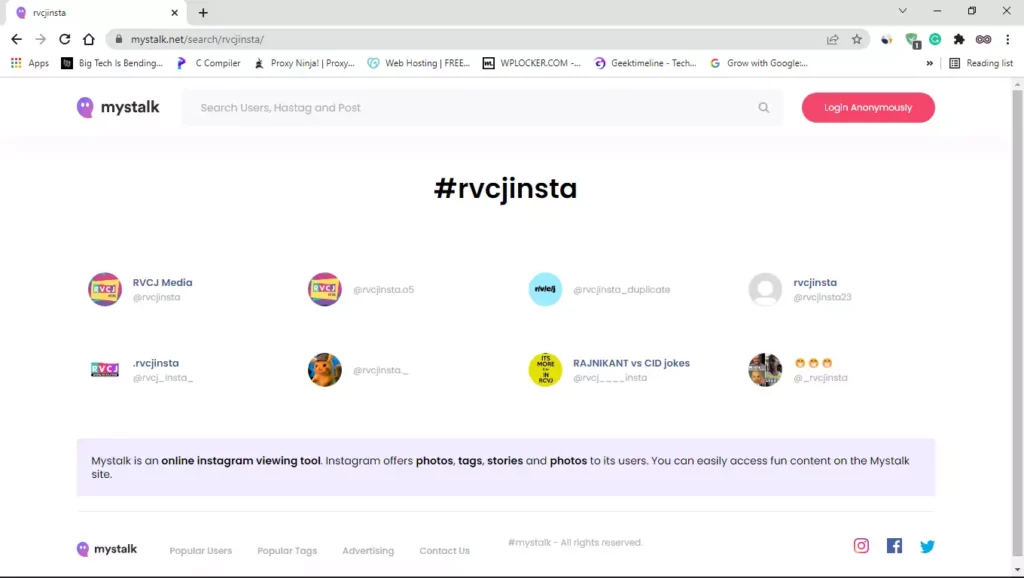Bookmark page with star icon

[857, 39]
